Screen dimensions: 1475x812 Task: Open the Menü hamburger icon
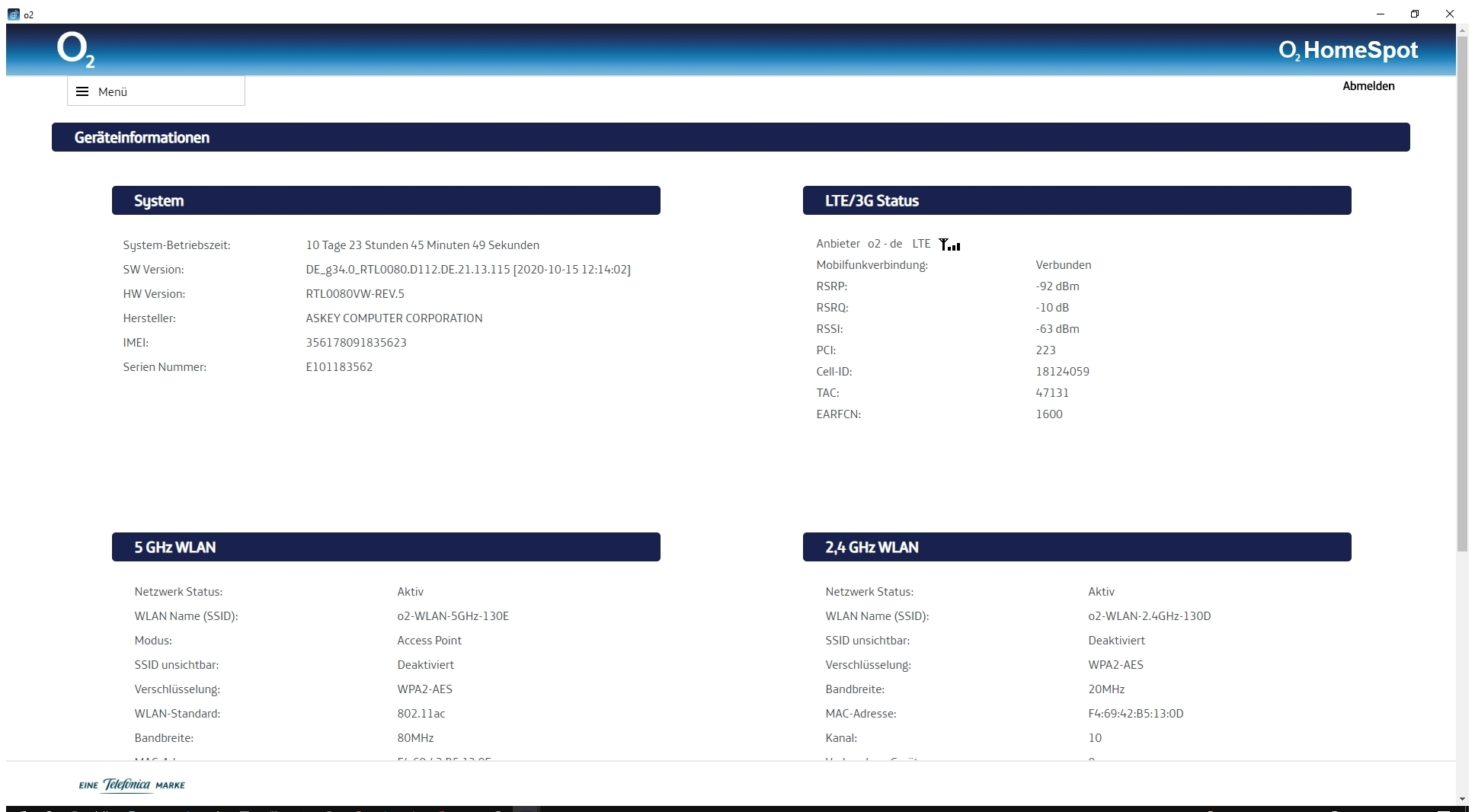coord(82,91)
